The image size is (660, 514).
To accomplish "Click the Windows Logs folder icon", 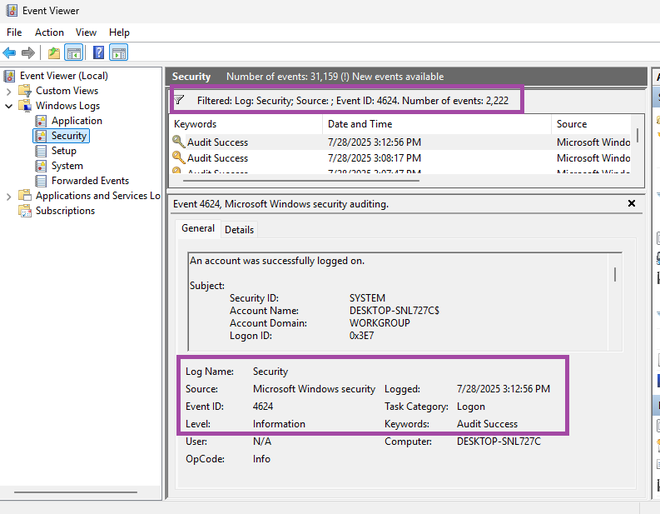I will pyautogui.click(x=25, y=106).
